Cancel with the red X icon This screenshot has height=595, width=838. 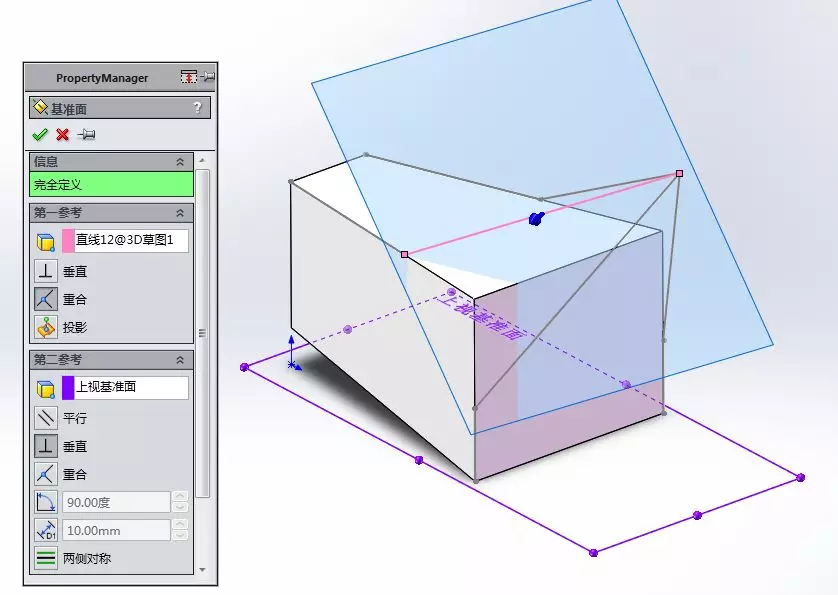point(63,135)
